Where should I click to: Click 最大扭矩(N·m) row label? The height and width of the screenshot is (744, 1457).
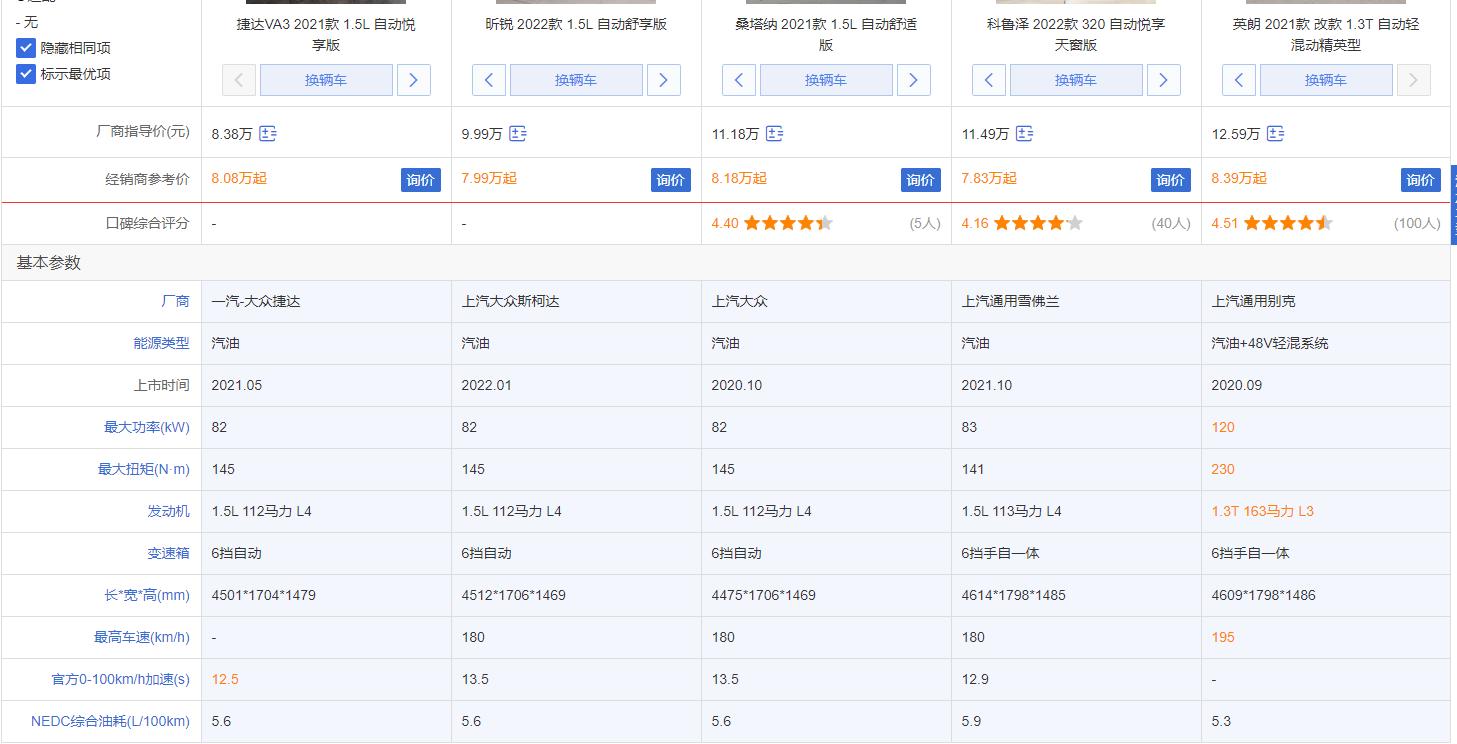(x=144, y=469)
